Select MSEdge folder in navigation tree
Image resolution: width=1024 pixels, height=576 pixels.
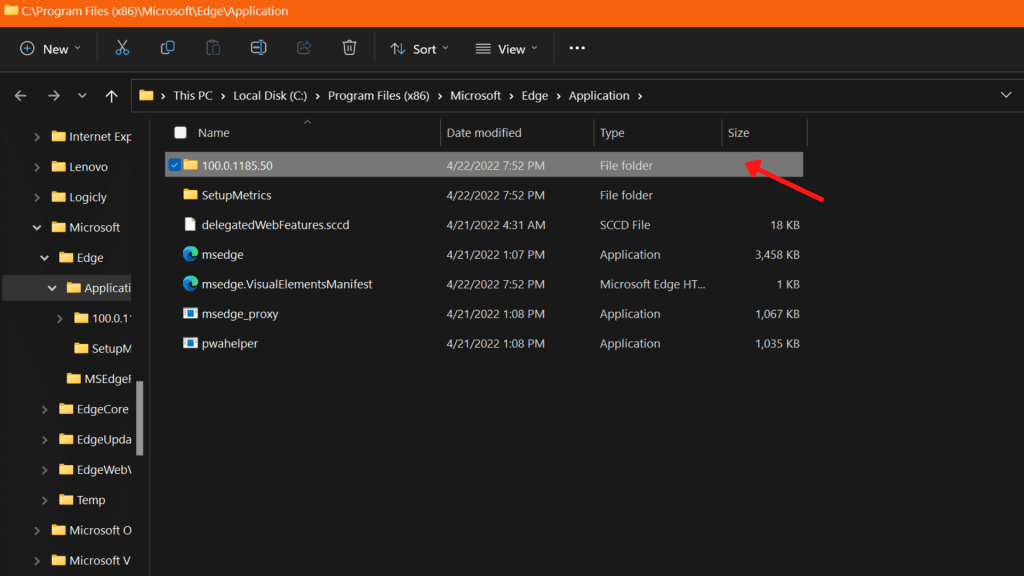click(99, 379)
